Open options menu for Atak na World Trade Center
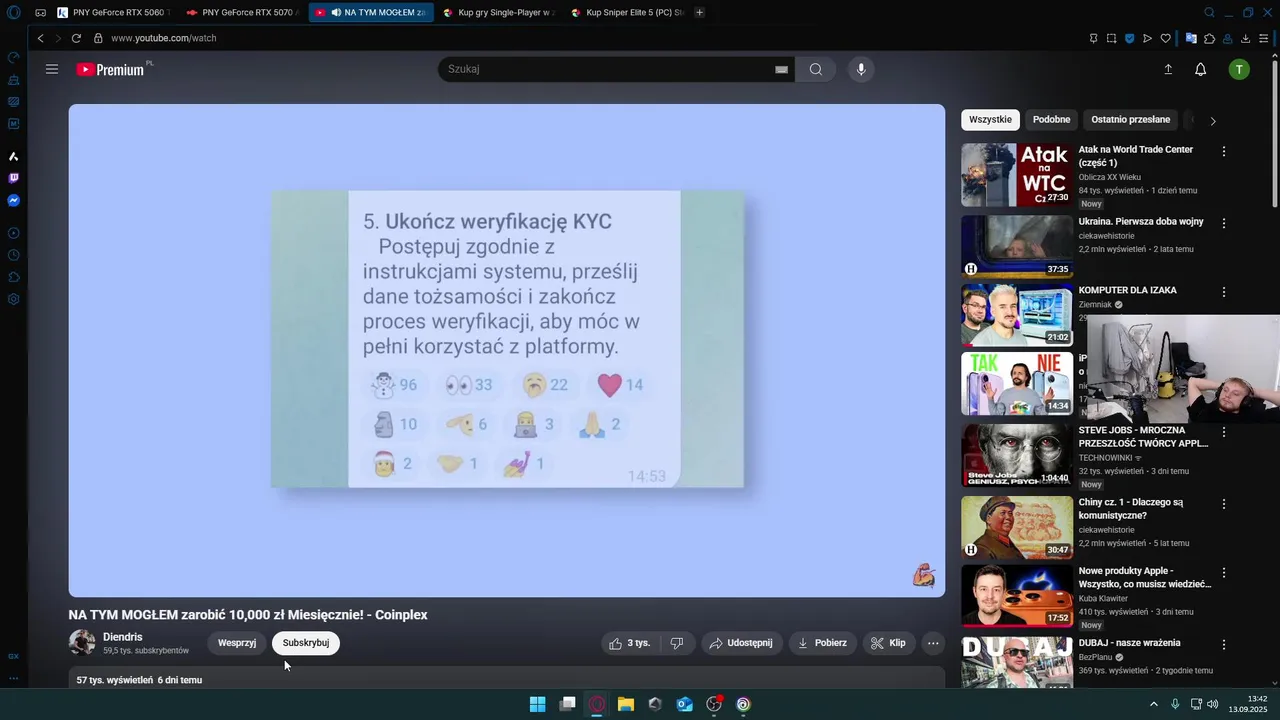Image resolution: width=1280 pixels, height=720 pixels. click(1224, 151)
